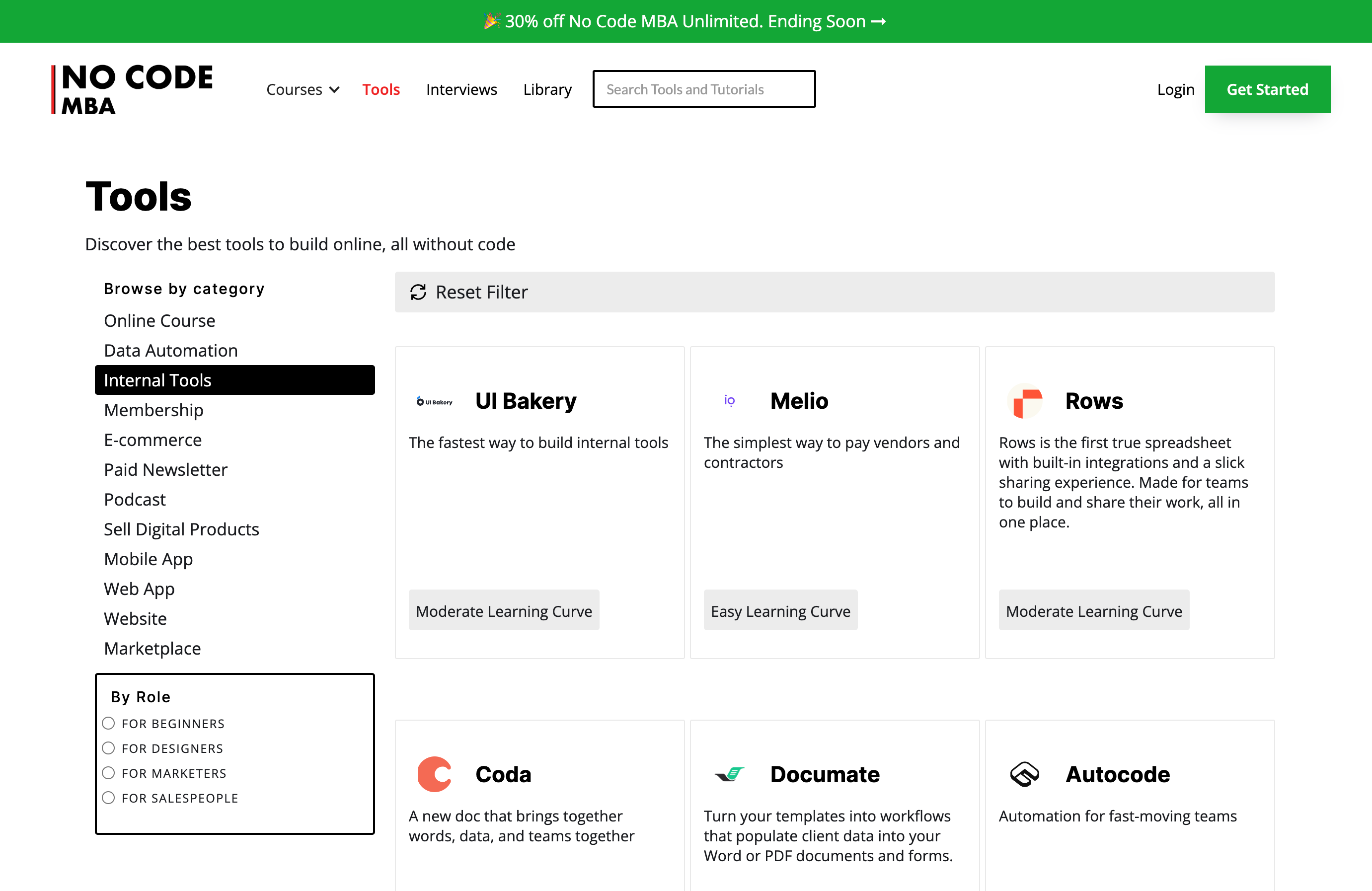The height and width of the screenshot is (891, 1372).
Task: Click the green Get Started button
Action: 1267,89
